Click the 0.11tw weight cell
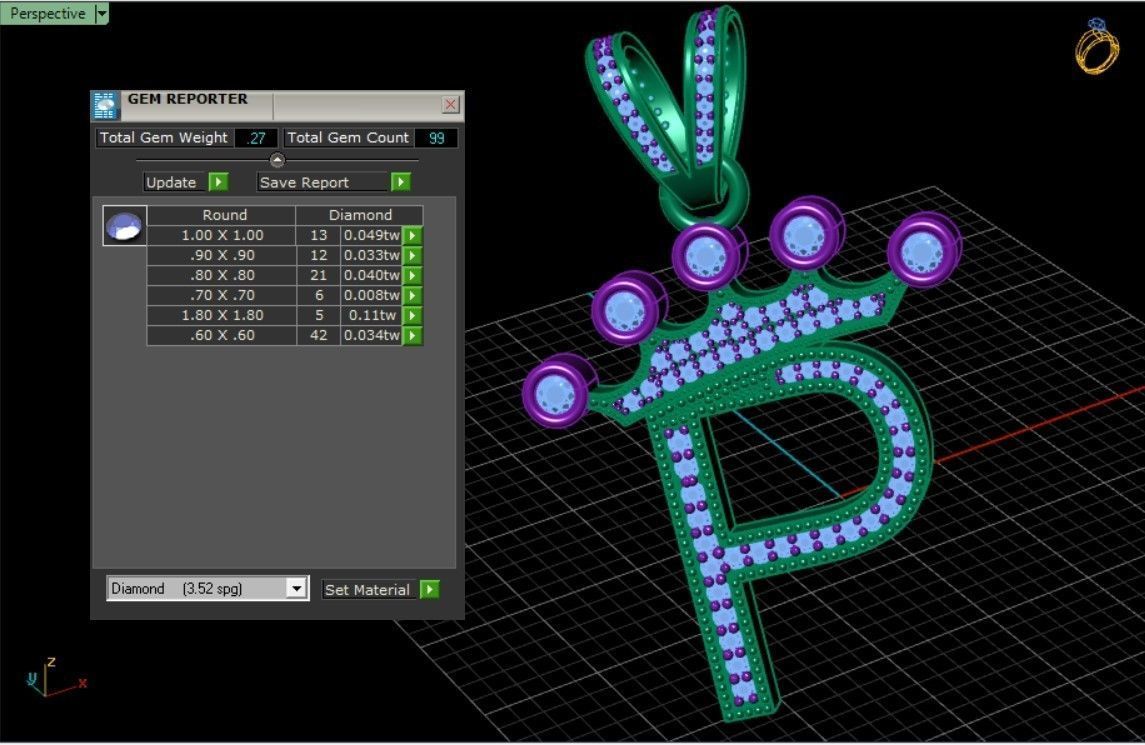This screenshot has height=745, width=1145. tap(372, 316)
